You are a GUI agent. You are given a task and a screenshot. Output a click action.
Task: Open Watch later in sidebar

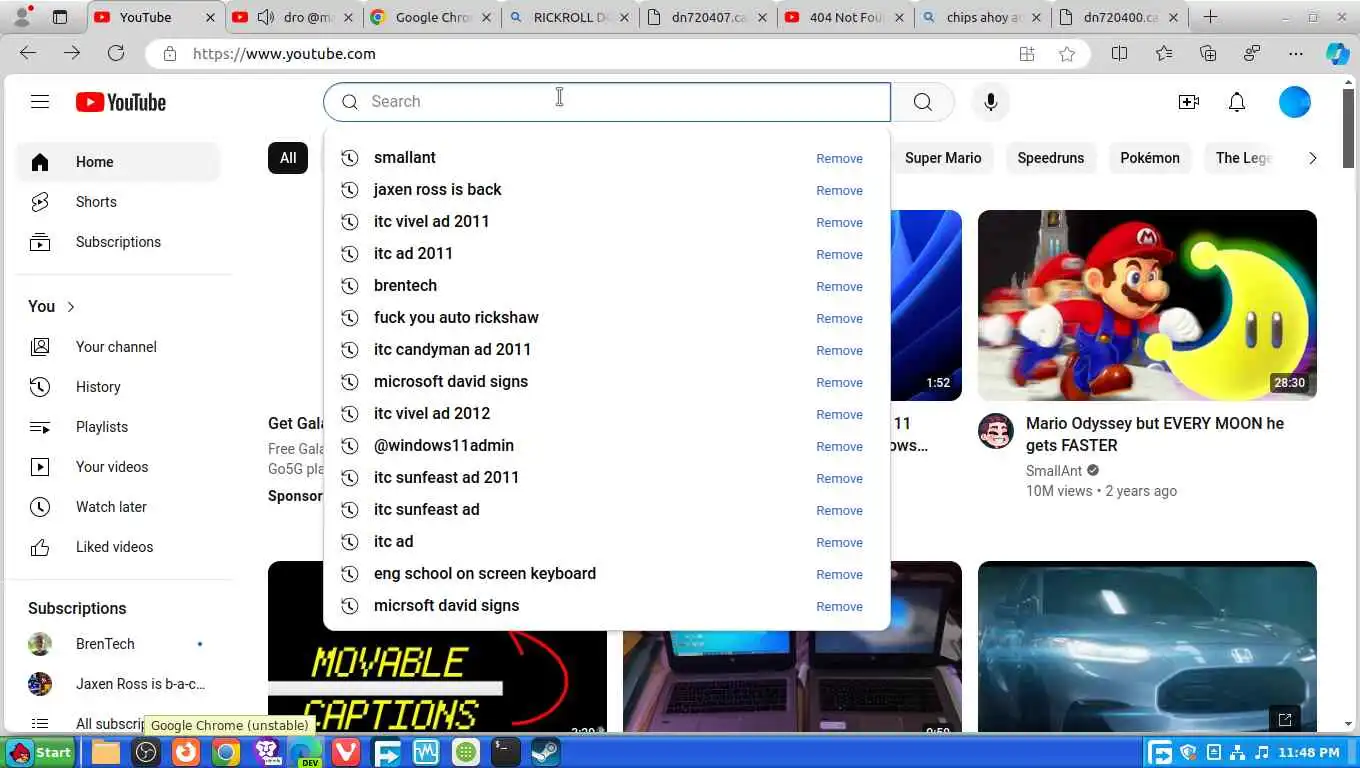[x=118, y=507]
